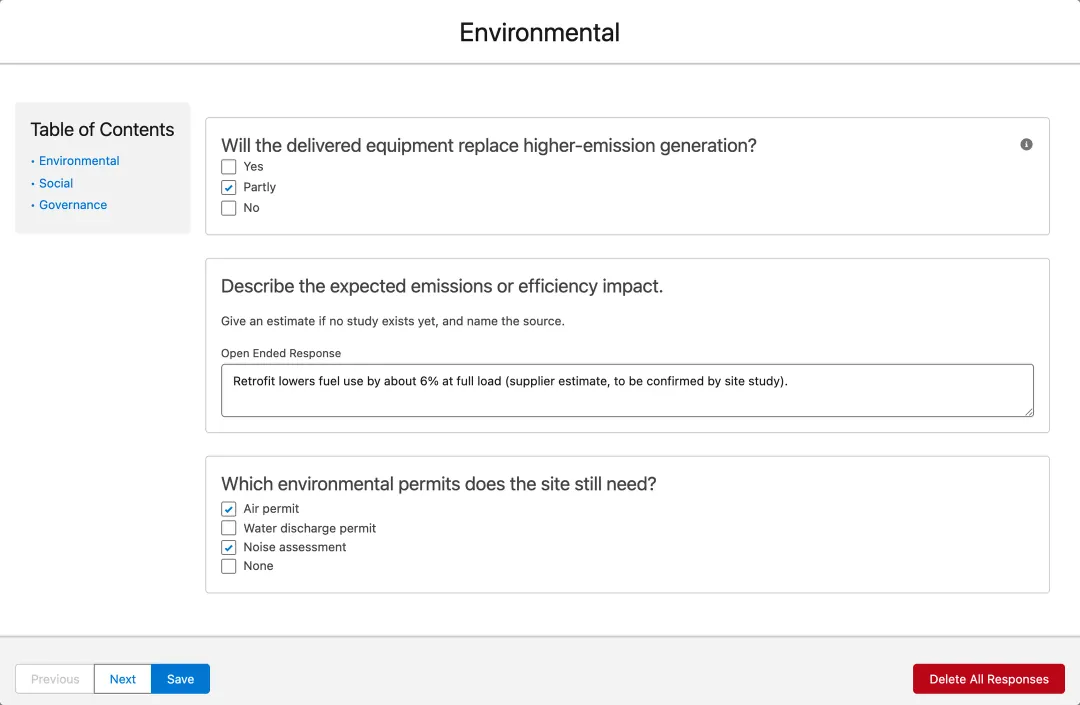This screenshot has width=1080, height=705.
Task: Click the 'Describe the expected emissions' question
Action: pos(442,286)
